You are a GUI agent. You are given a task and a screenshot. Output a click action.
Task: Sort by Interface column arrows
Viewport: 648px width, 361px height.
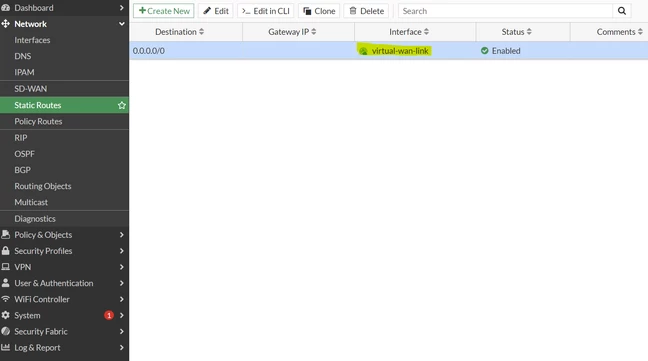tap(426, 32)
